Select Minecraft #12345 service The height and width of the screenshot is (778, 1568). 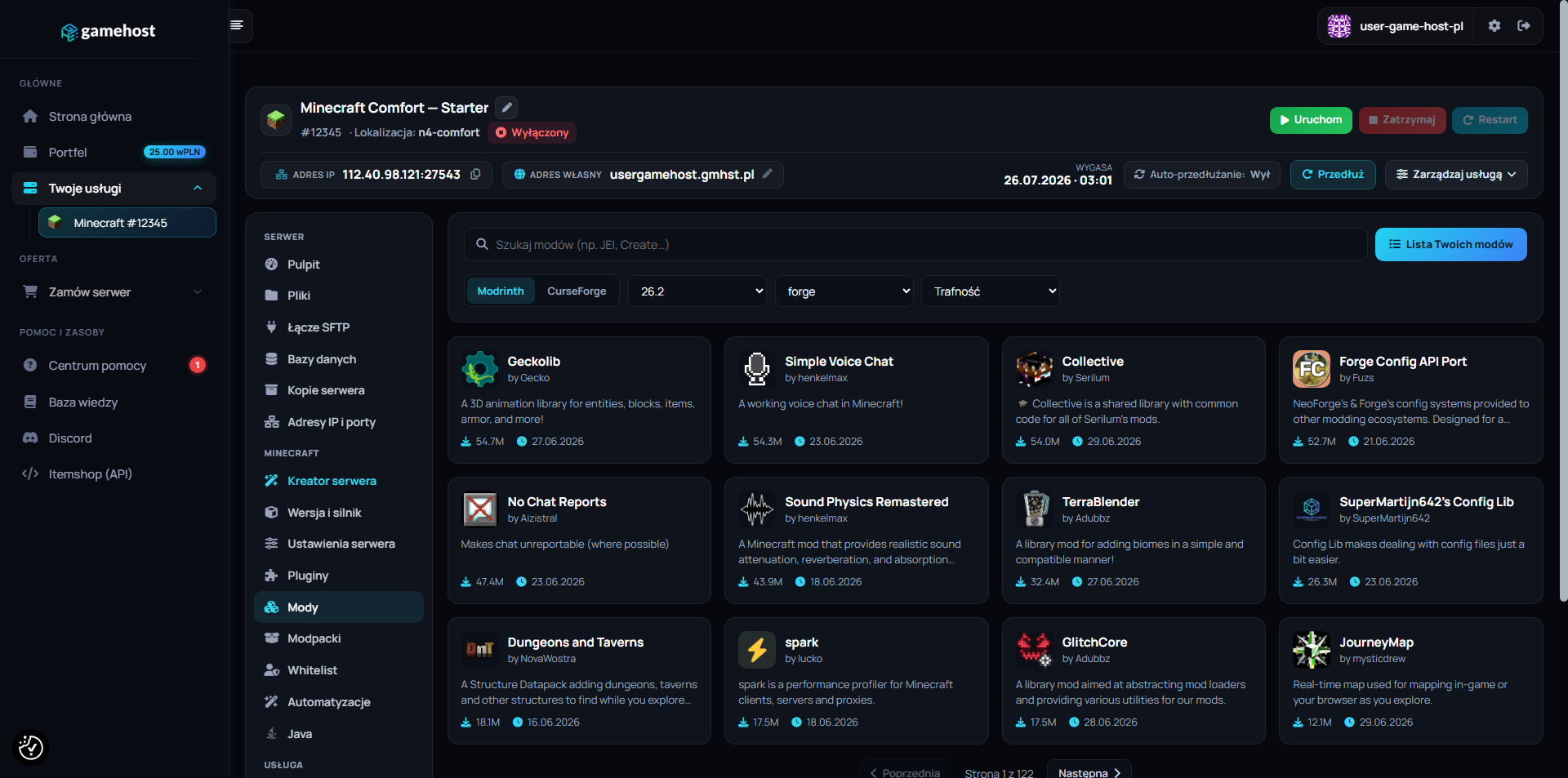pyautogui.click(x=127, y=222)
